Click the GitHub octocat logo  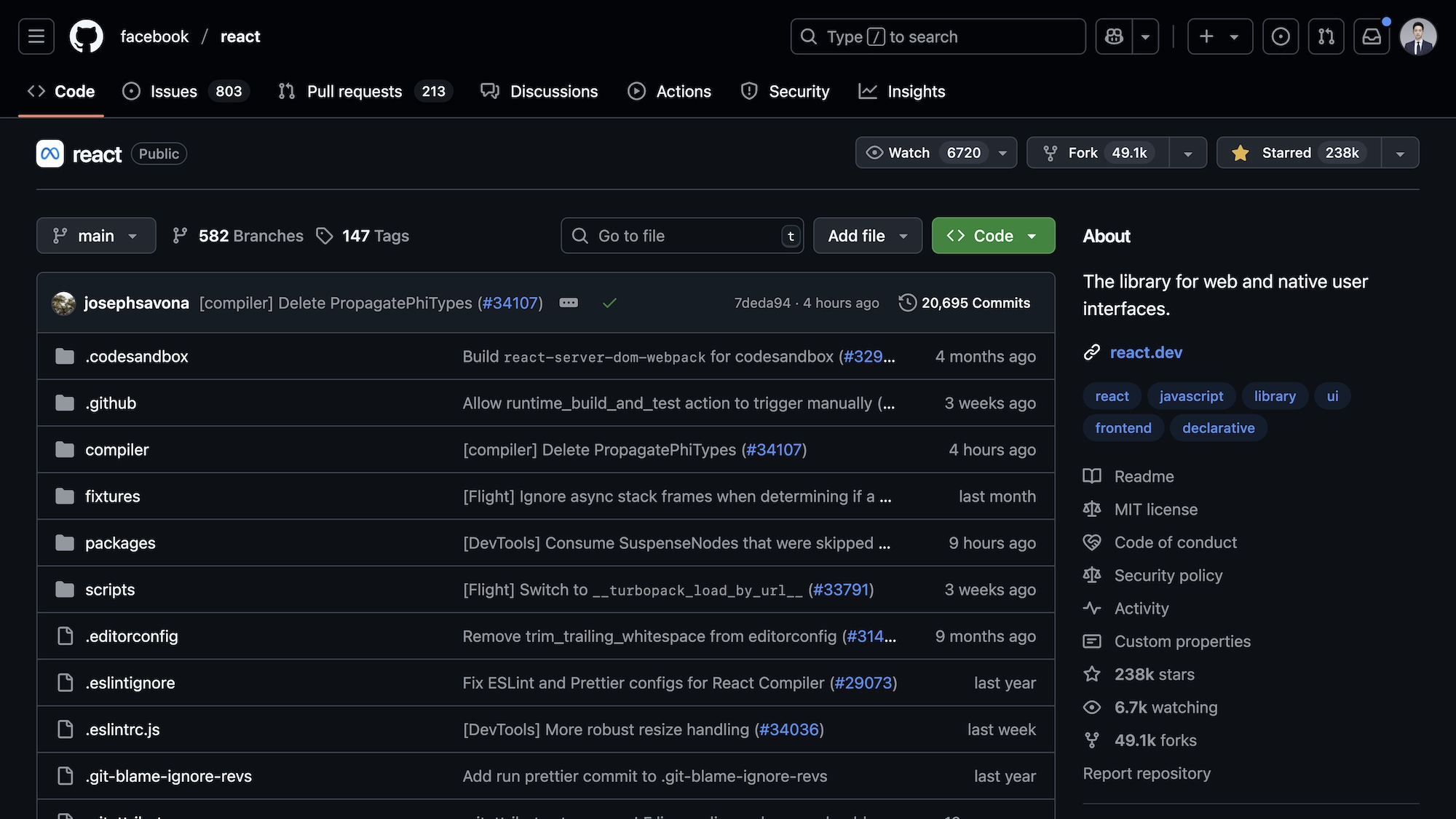[x=86, y=36]
